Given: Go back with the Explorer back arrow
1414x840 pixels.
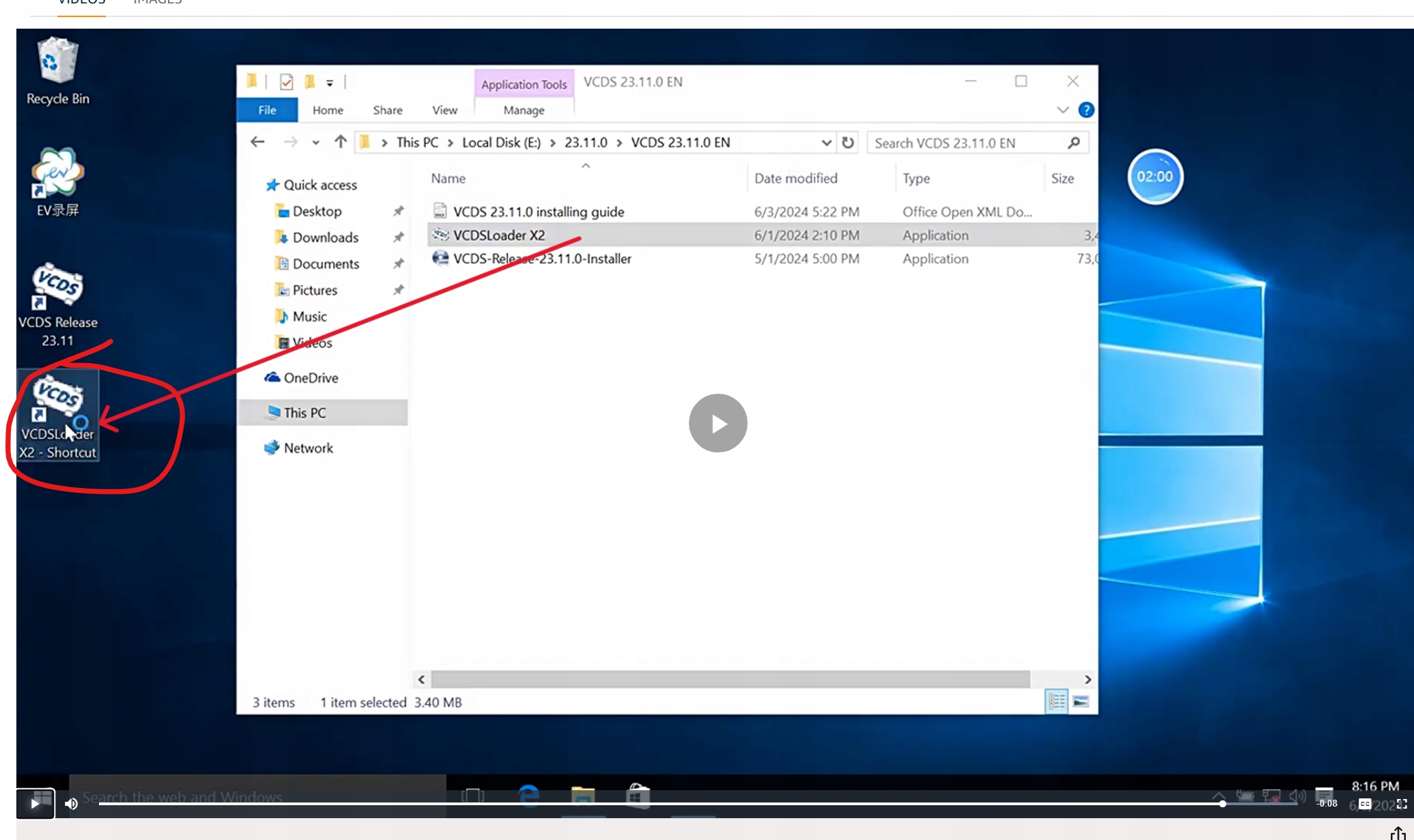Looking at the screenshot, I should coord(257,142).
